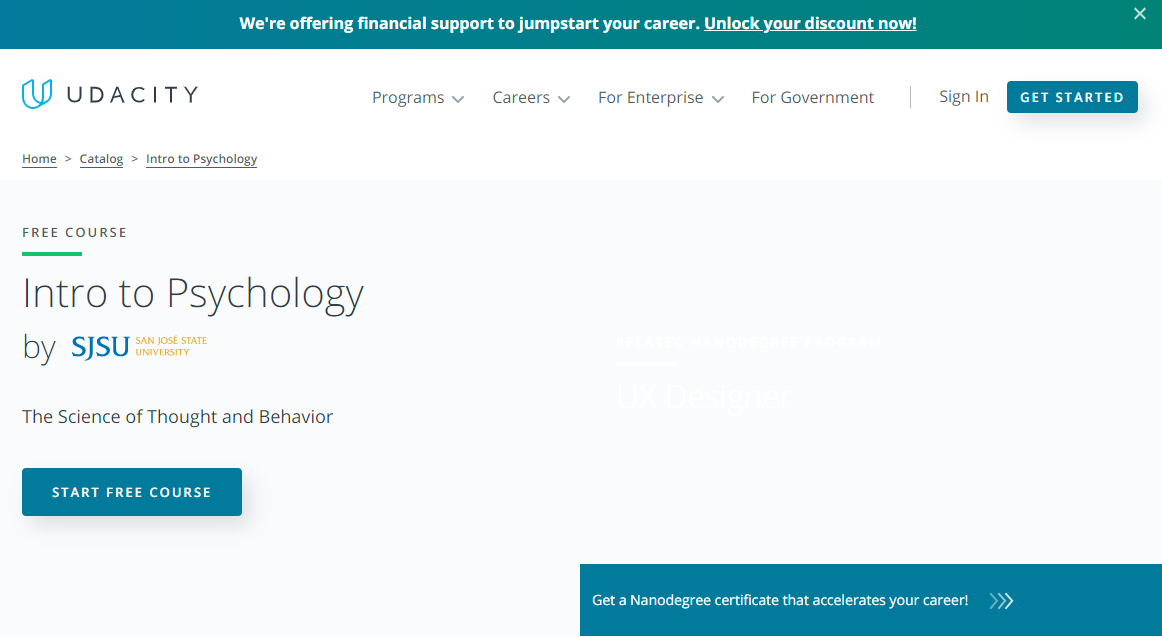This screenshot has width=1162, height=637.
Task: Click the SJSU San José State logo
Action: (x=139, y=347)
